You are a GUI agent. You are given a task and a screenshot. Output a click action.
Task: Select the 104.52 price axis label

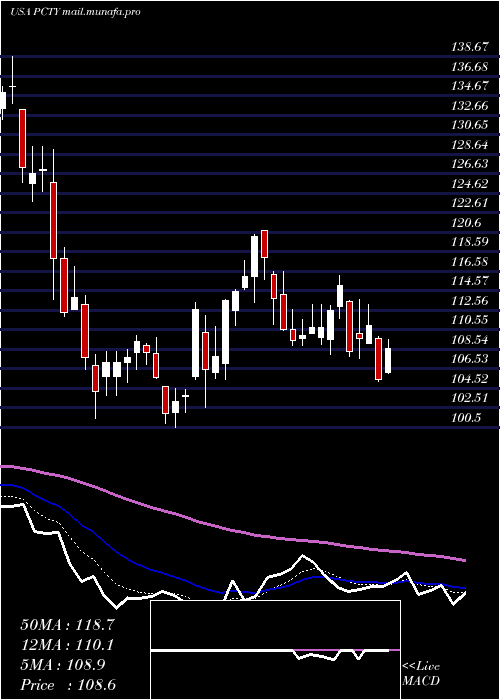470,378
